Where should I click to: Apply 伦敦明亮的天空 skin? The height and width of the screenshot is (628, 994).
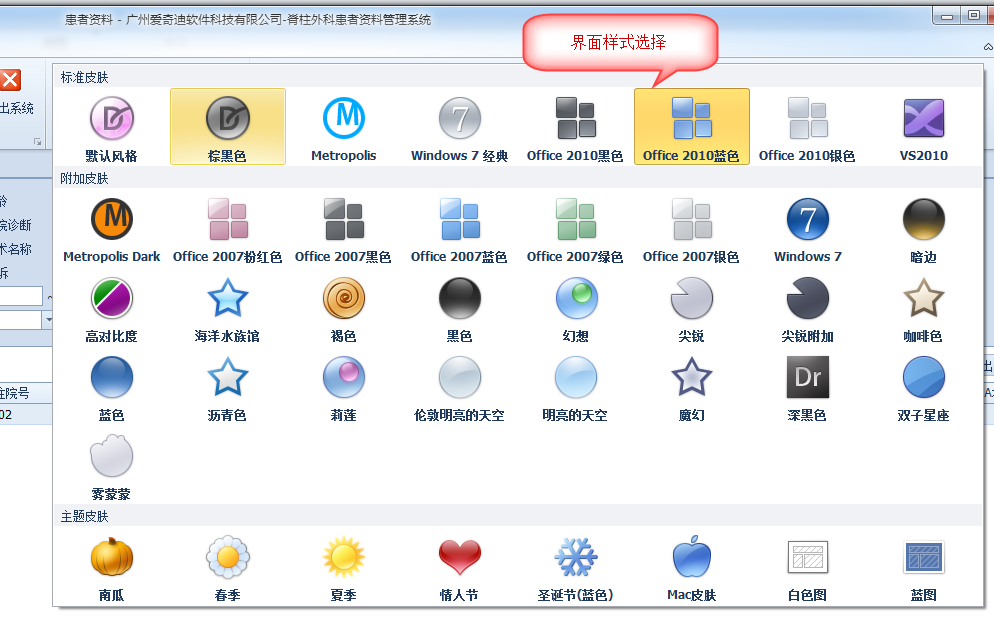point(460,388)
